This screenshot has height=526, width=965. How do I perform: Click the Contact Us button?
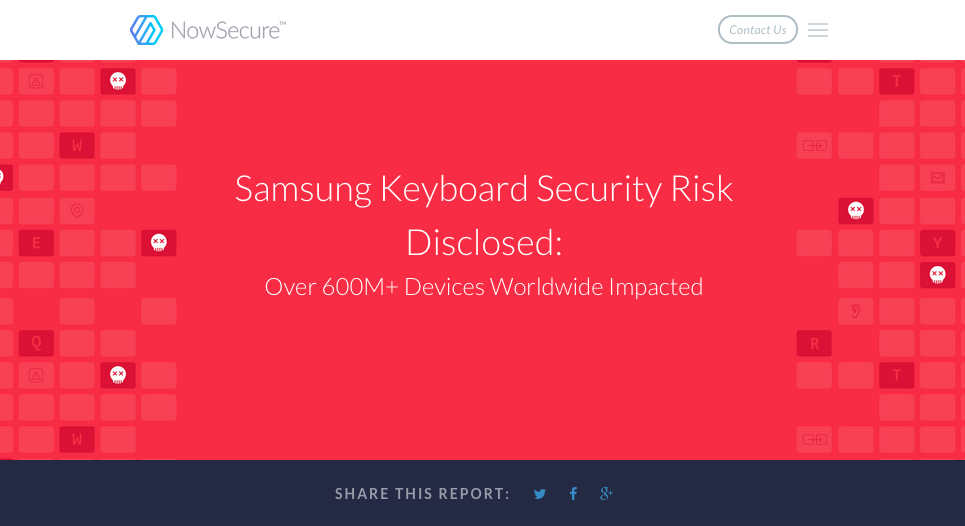point(758,30)
